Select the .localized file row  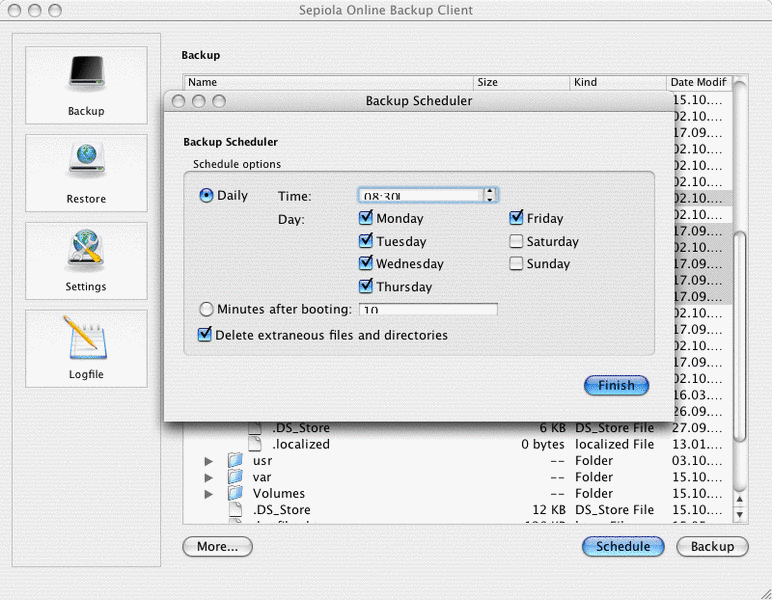457,444
